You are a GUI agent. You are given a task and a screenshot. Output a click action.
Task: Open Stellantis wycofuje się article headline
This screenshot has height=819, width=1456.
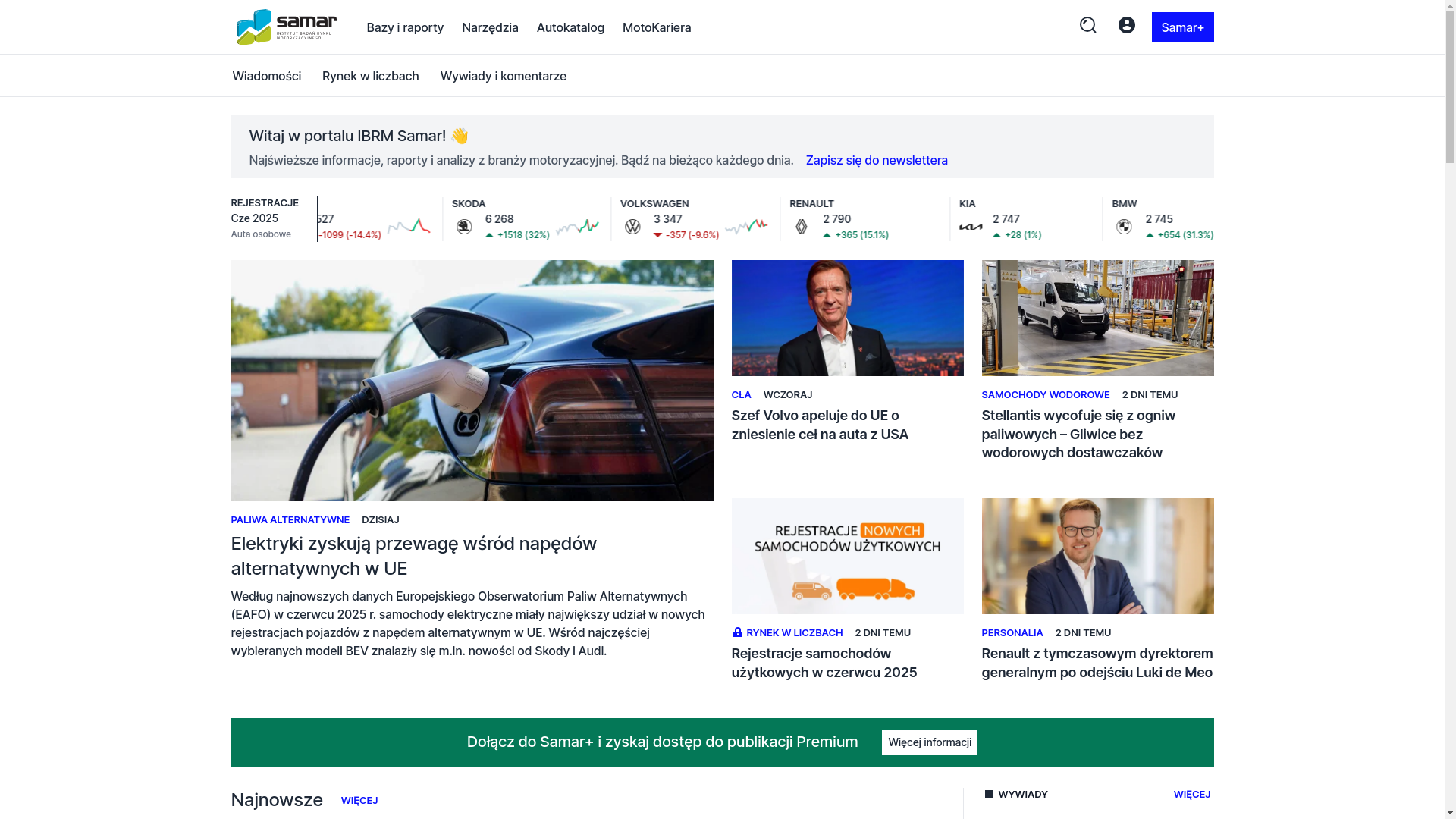pos(1078,434)
